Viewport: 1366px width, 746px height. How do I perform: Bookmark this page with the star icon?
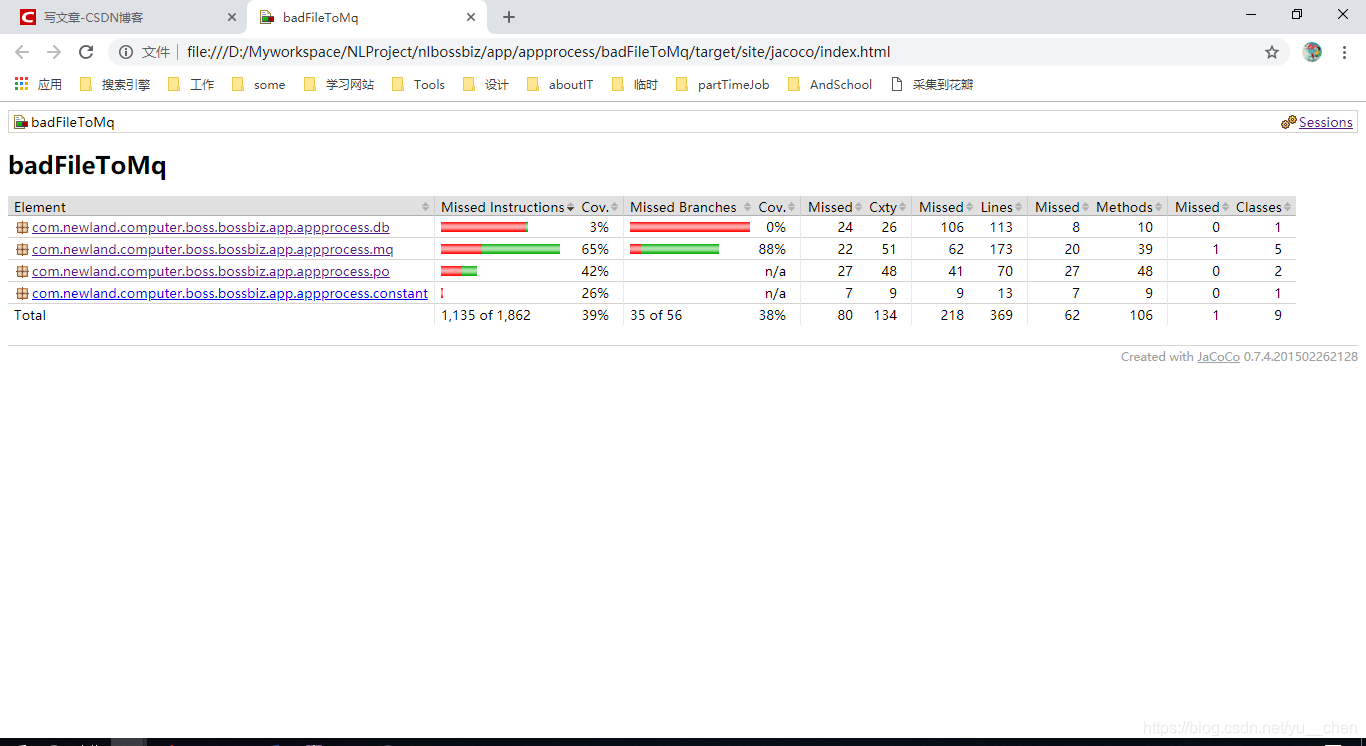1272,52
